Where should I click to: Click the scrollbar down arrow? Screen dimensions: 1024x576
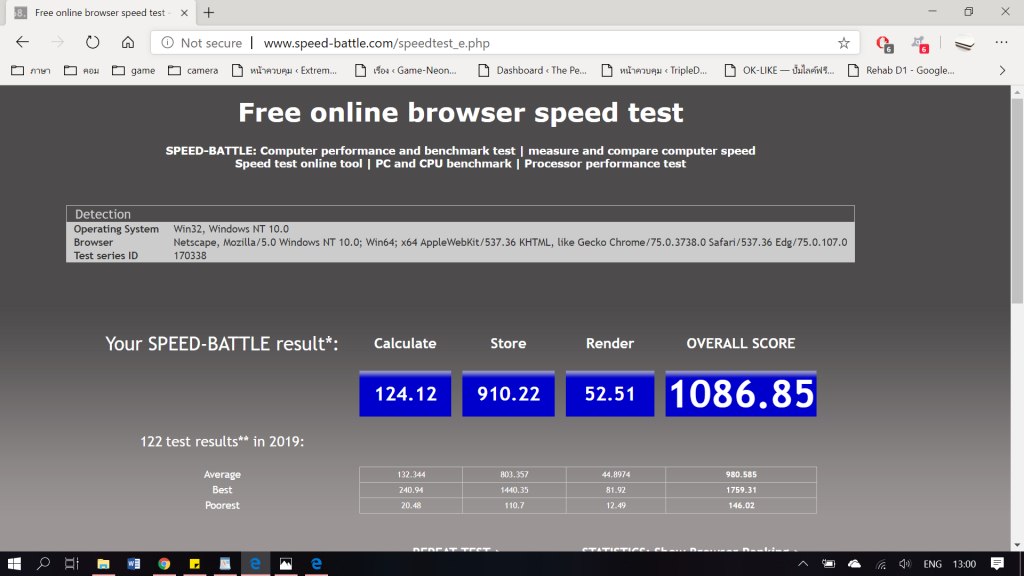1017,545
